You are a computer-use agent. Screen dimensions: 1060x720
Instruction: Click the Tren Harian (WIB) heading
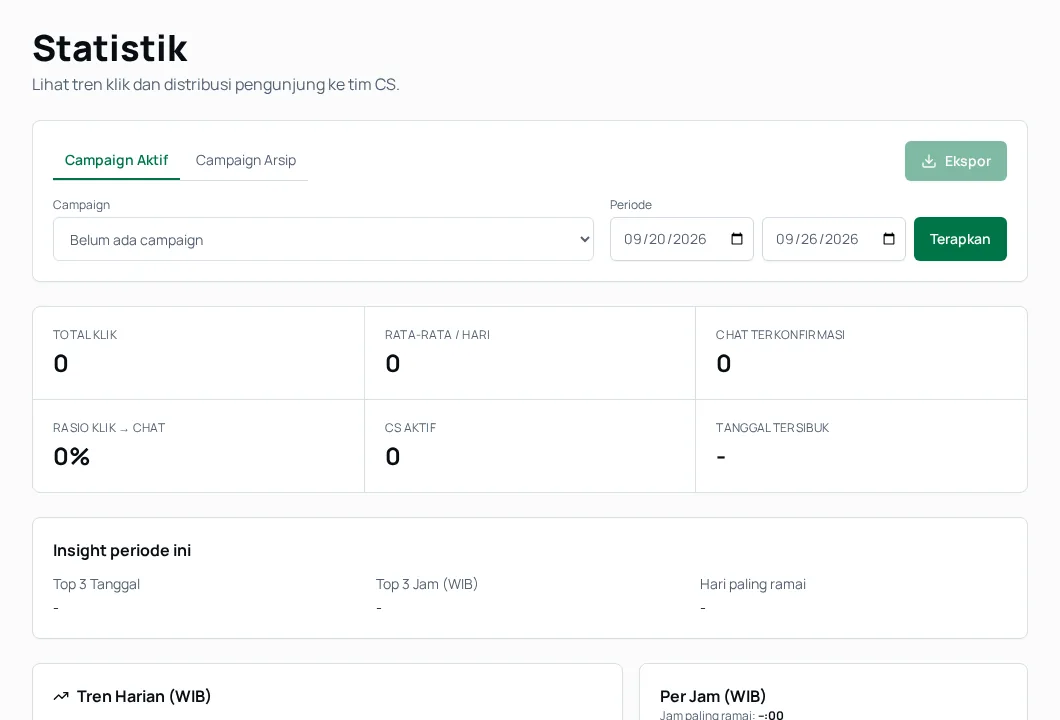click(144, 696)
